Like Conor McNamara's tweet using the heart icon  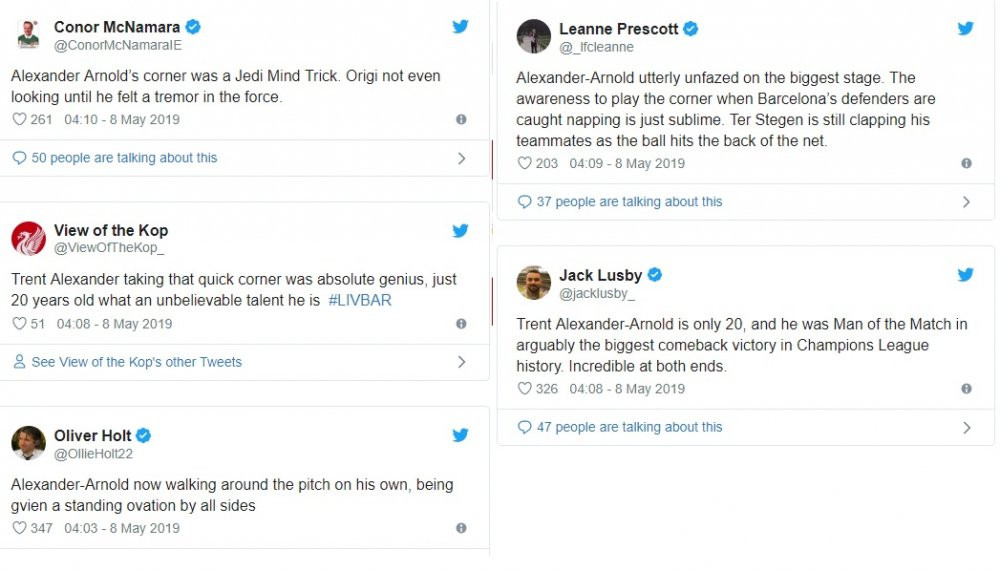(19, 120)
